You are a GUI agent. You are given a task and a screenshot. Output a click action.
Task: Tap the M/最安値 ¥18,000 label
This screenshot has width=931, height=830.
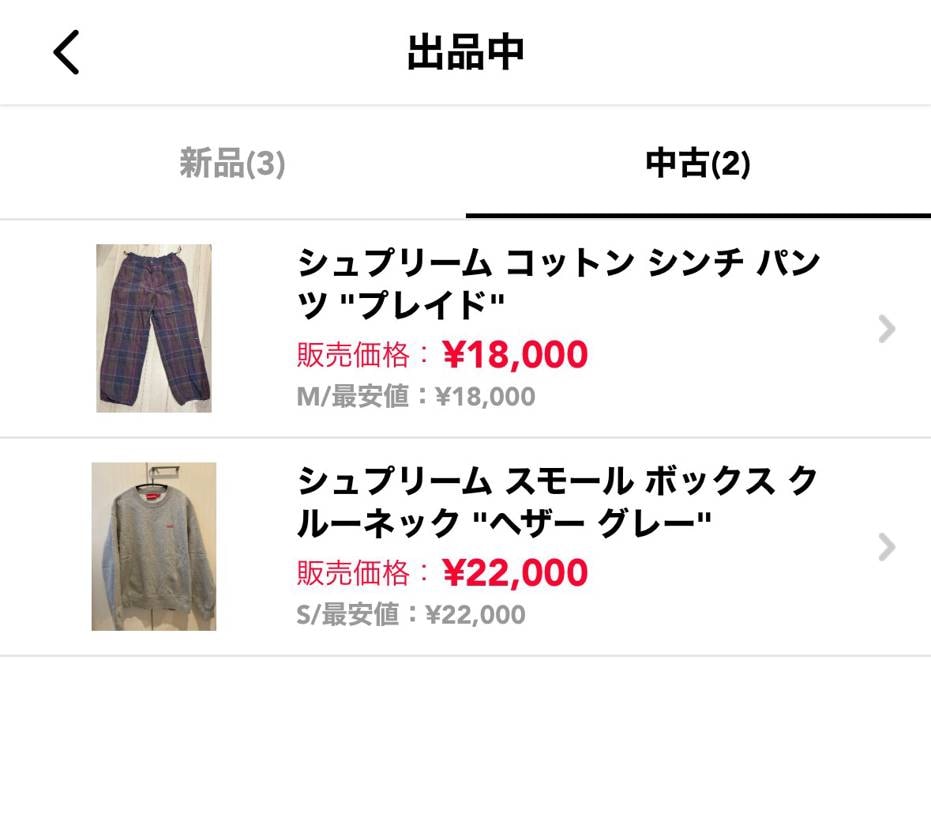[x=416, y=396]
